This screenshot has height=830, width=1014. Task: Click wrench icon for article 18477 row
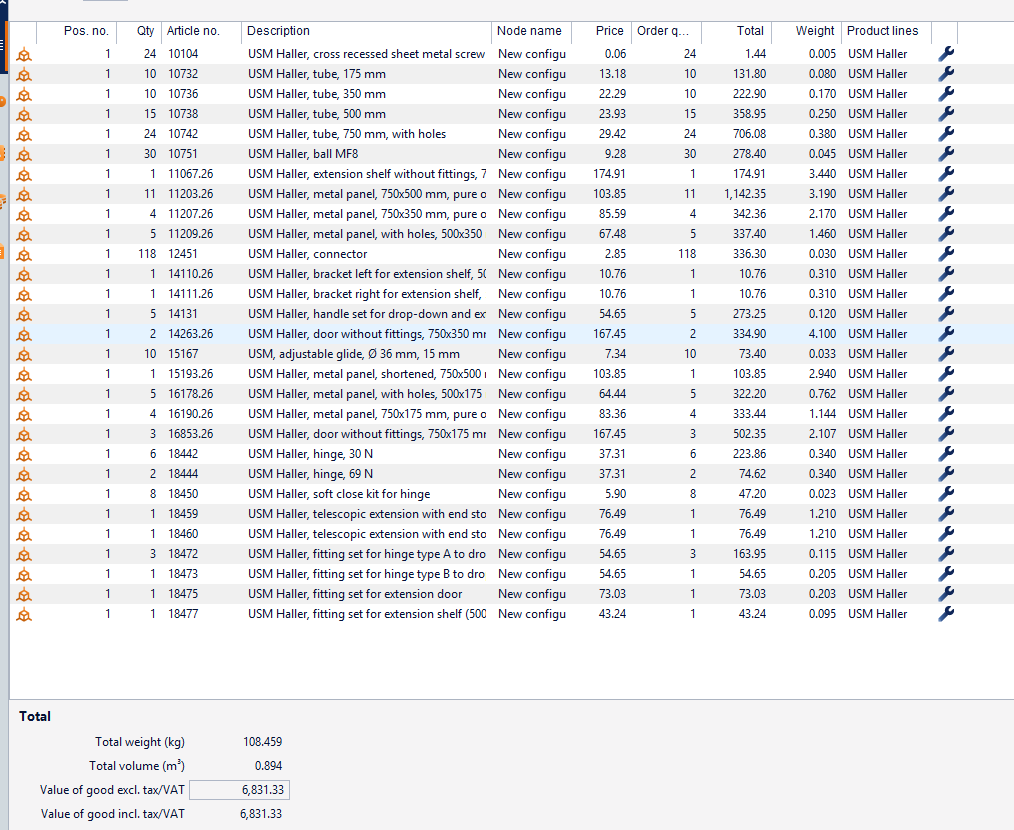pyautogui.click(x=945, y=614)
